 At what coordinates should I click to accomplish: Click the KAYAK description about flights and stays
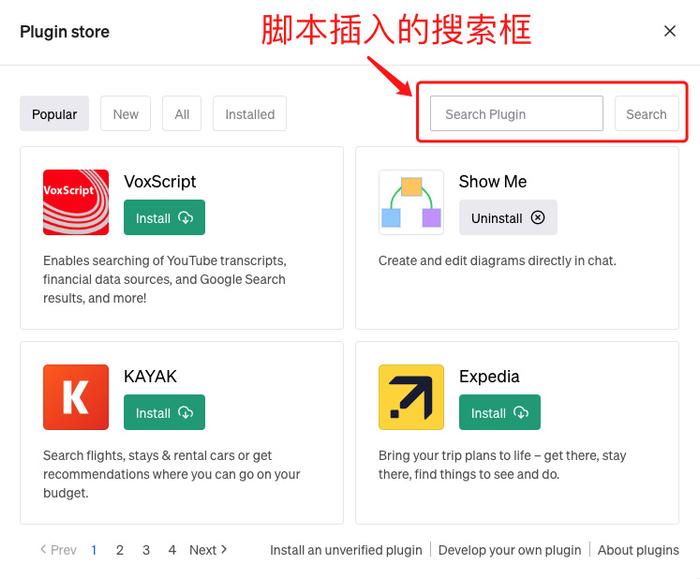click(x=171, y=474)
